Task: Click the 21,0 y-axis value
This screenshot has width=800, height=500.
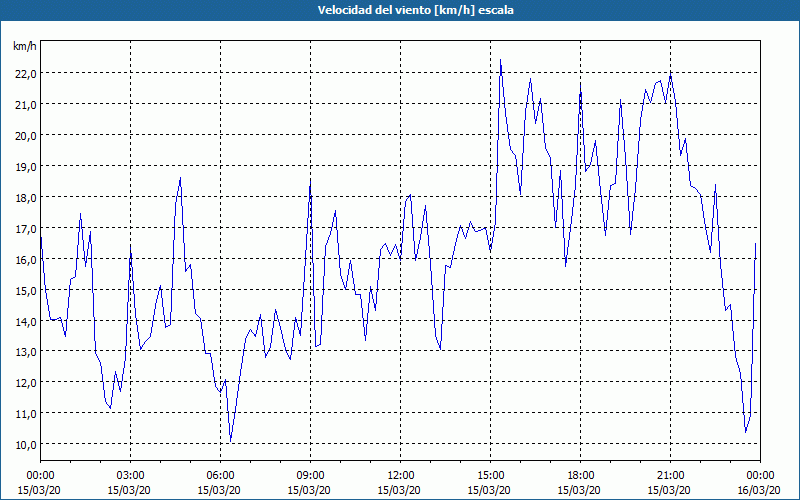Action: 27,105
